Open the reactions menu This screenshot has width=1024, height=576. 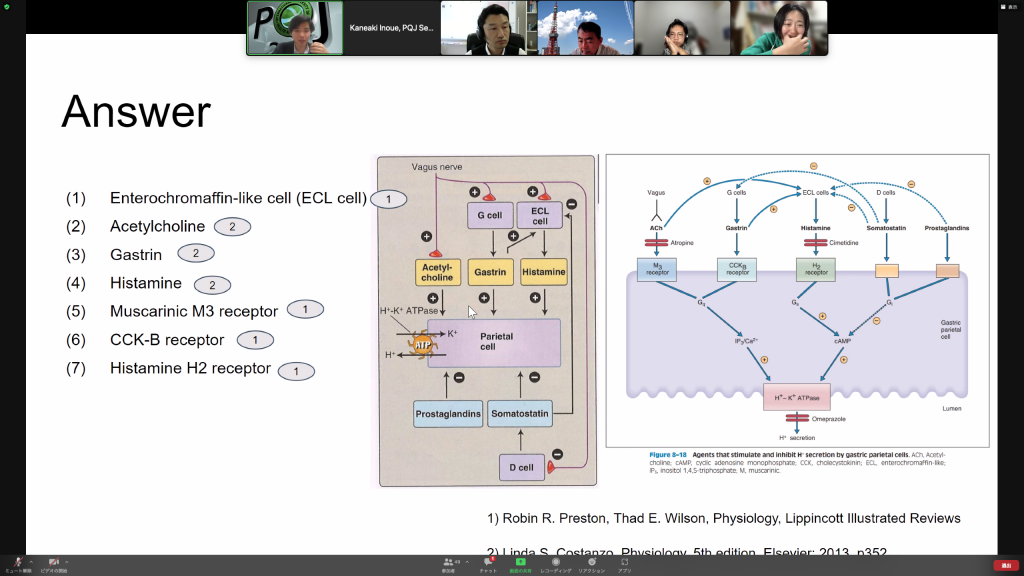click(591, 562)
